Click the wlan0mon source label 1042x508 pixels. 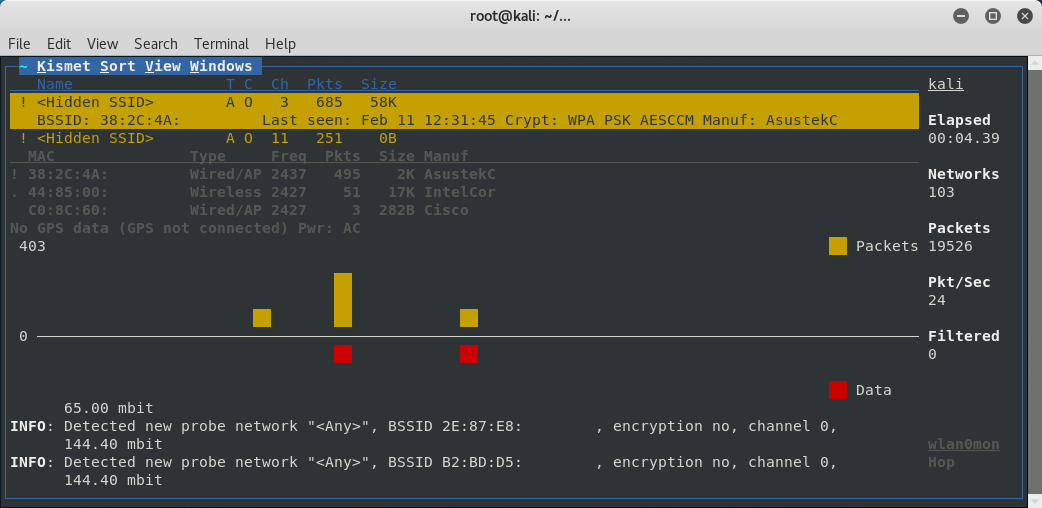pyautogui.click(x=964, y=444)
